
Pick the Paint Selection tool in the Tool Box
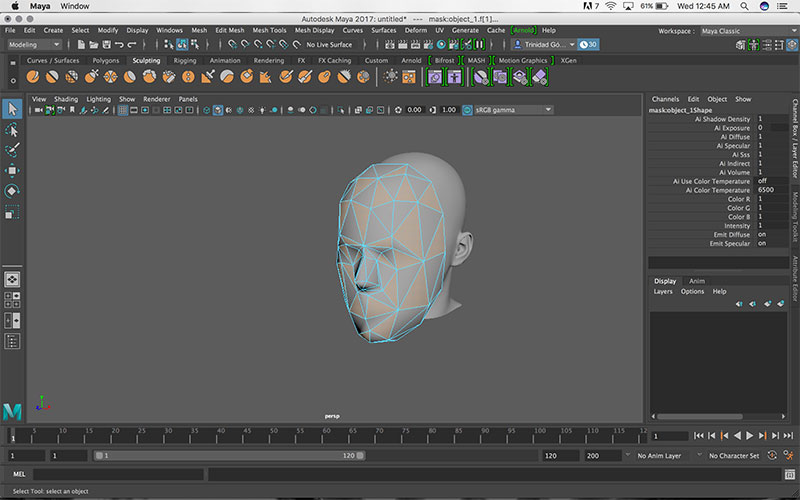point(12,150)
